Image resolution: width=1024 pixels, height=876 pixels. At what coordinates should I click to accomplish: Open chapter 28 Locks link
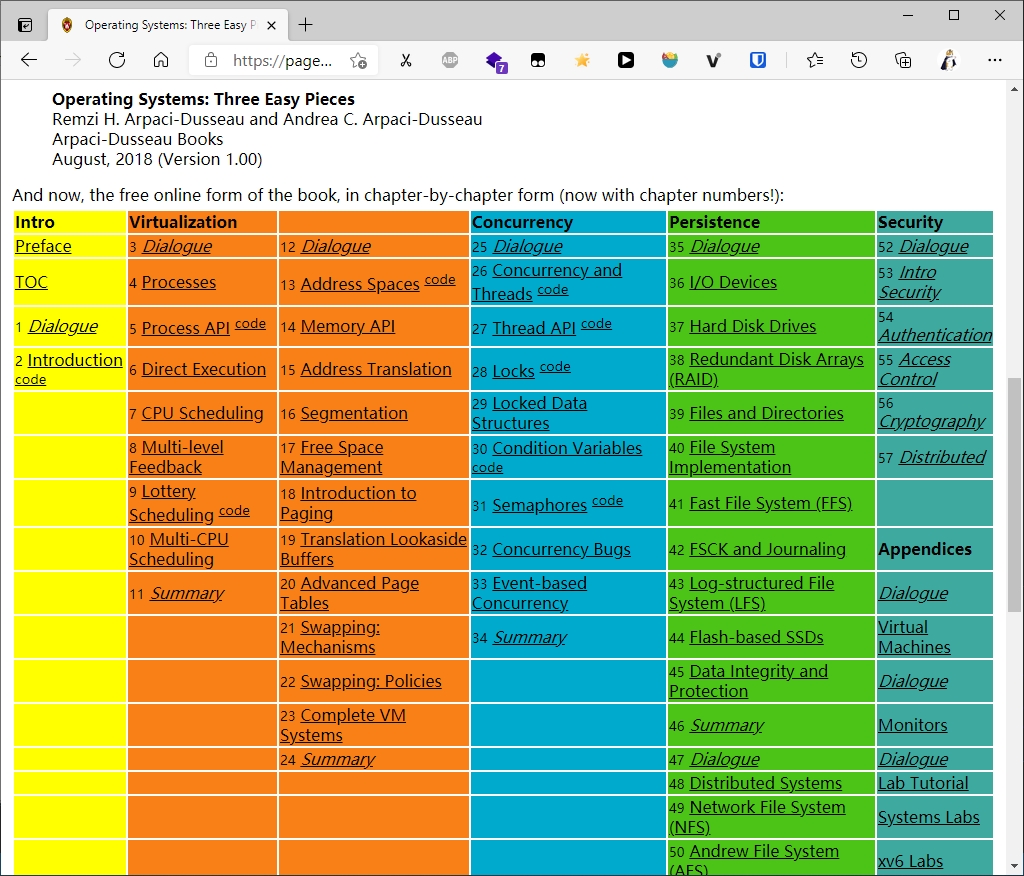tap(513, 371)
